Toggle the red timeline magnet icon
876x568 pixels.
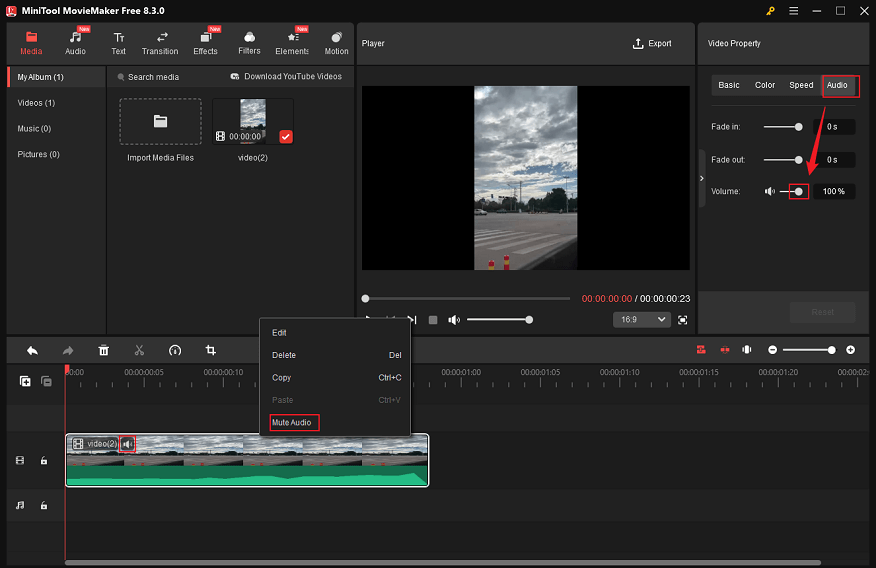(x=725, y=350)
